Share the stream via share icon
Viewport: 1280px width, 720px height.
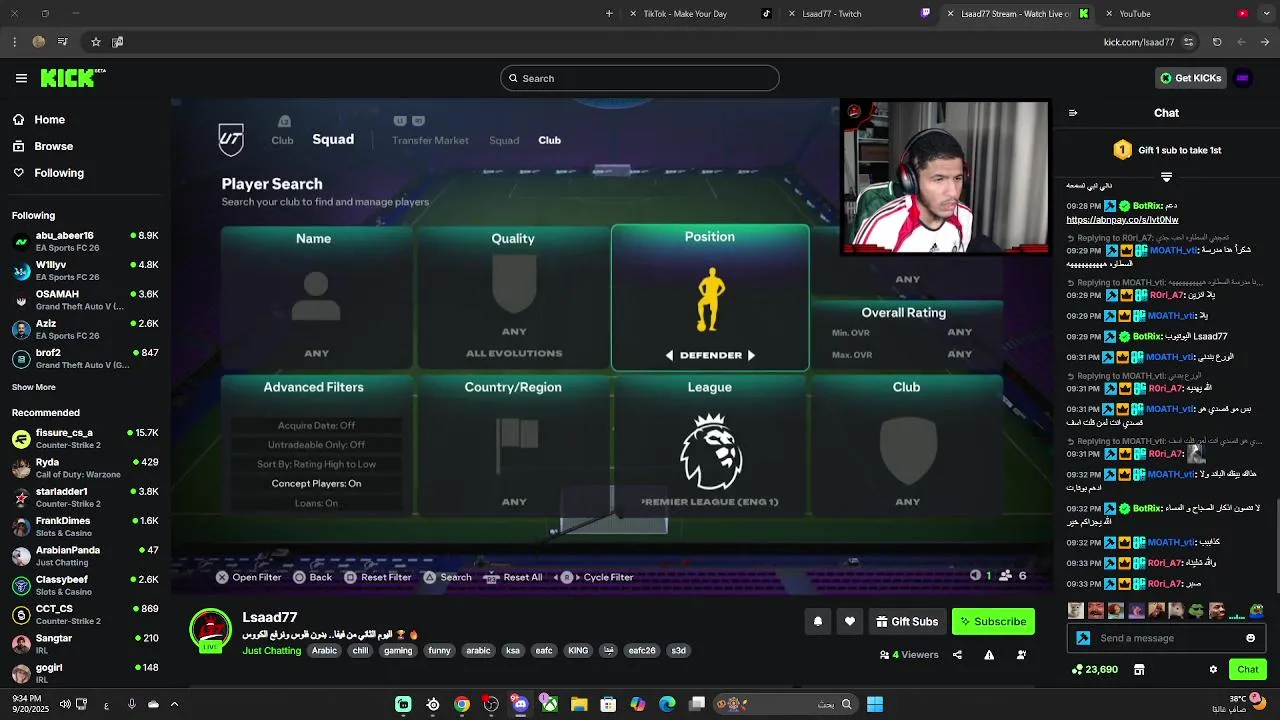[957, 655]
